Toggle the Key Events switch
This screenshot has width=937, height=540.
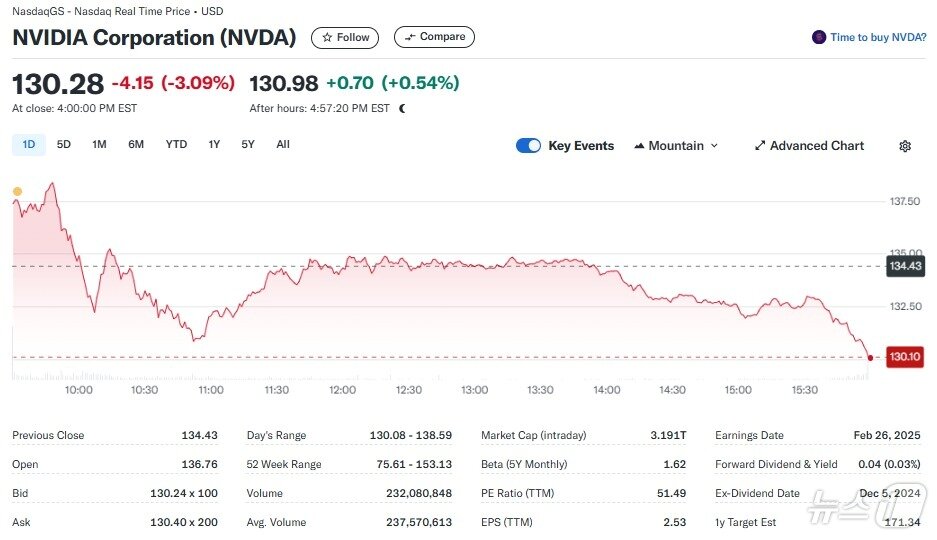coord(528,146)
